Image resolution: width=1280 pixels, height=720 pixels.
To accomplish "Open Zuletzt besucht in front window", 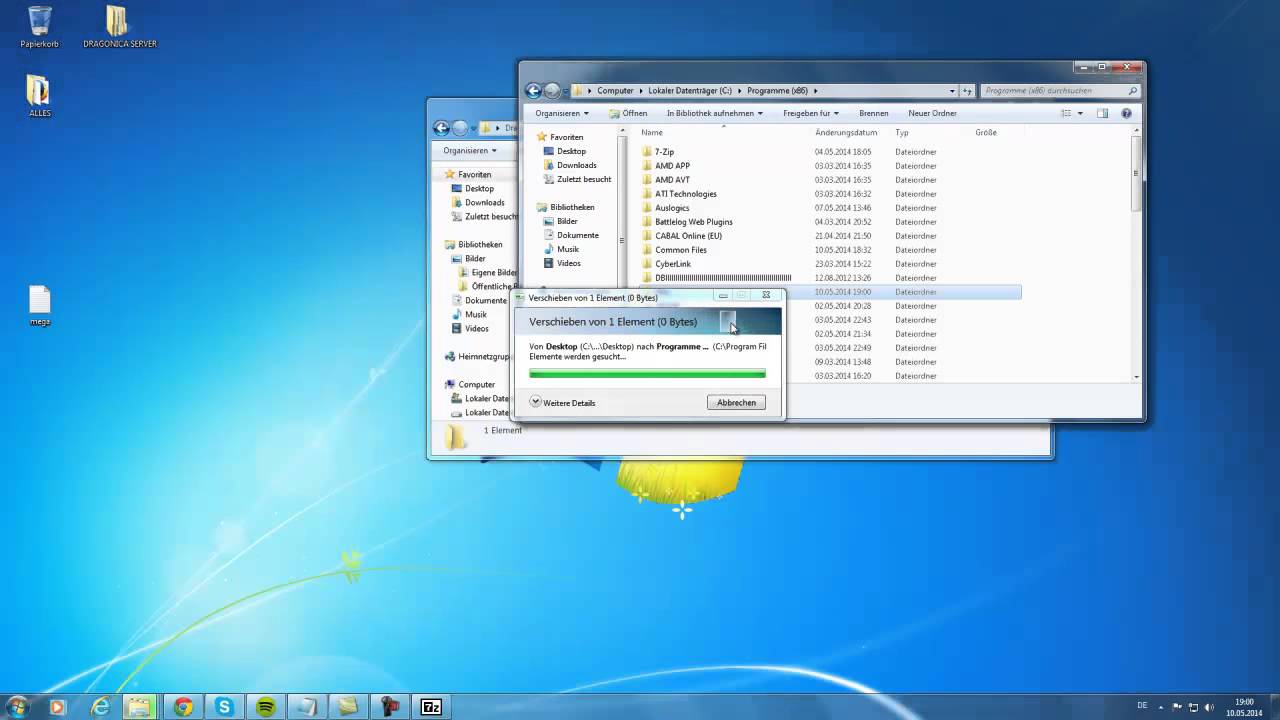I will click(583, 179).
